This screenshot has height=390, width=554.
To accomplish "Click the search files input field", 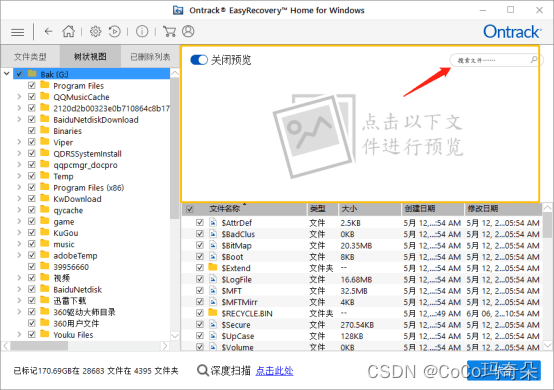I will click(x=494, y=60).
